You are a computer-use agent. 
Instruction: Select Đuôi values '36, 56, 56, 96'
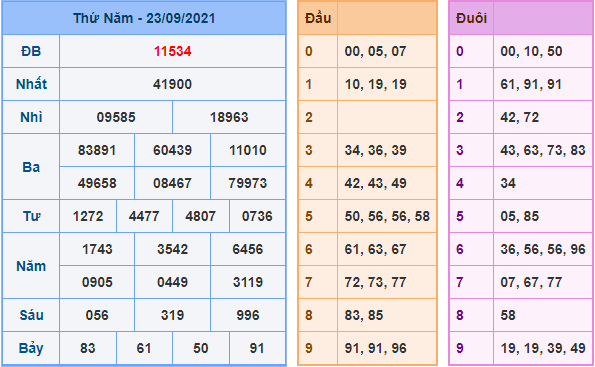(x=543, y=249)
